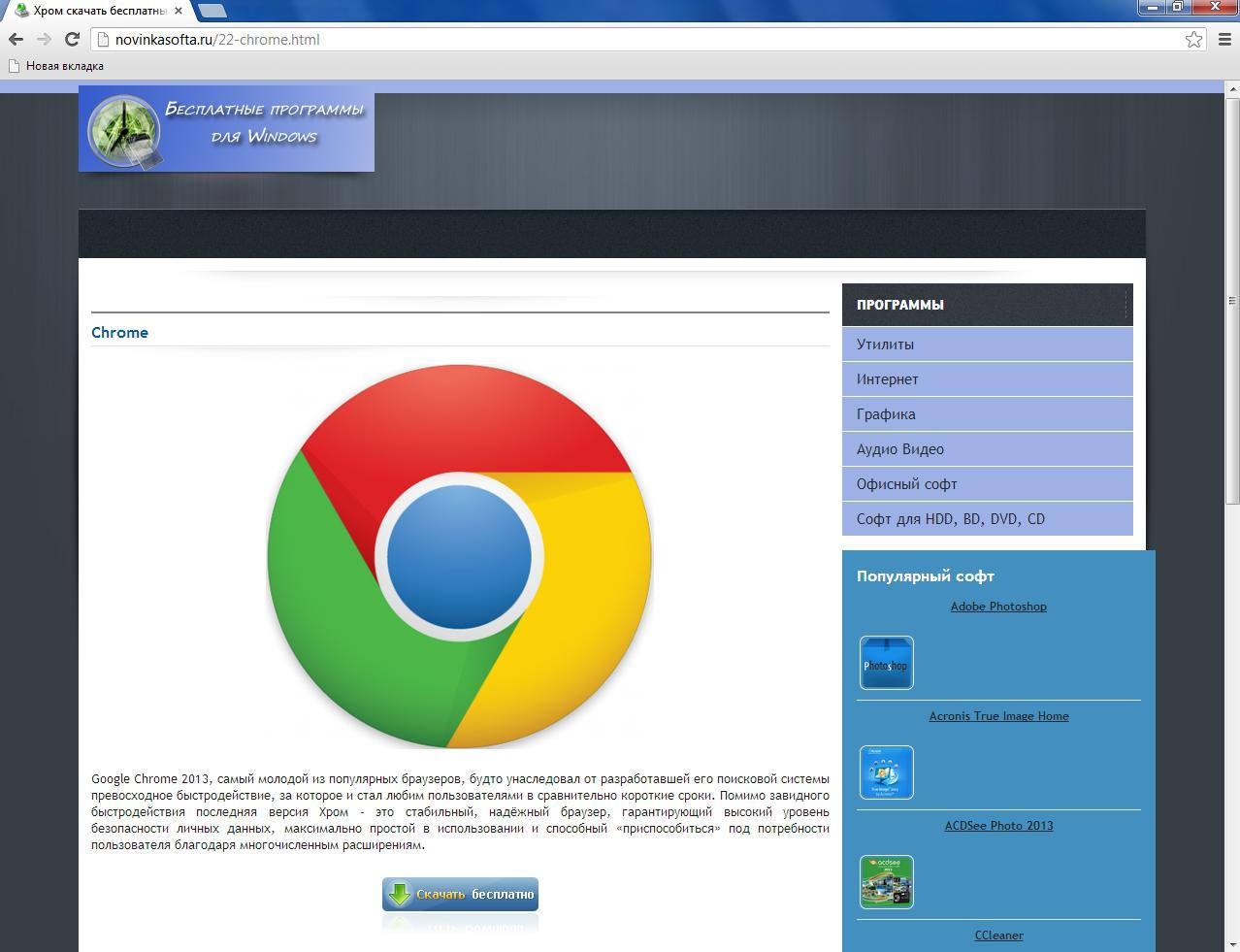Click the ACDSee thumbnail icon

886,882
